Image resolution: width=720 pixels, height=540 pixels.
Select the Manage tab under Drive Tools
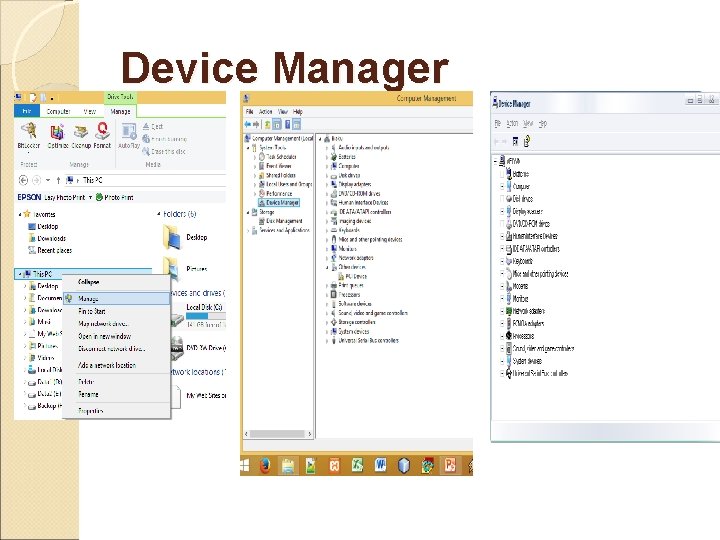120,112
